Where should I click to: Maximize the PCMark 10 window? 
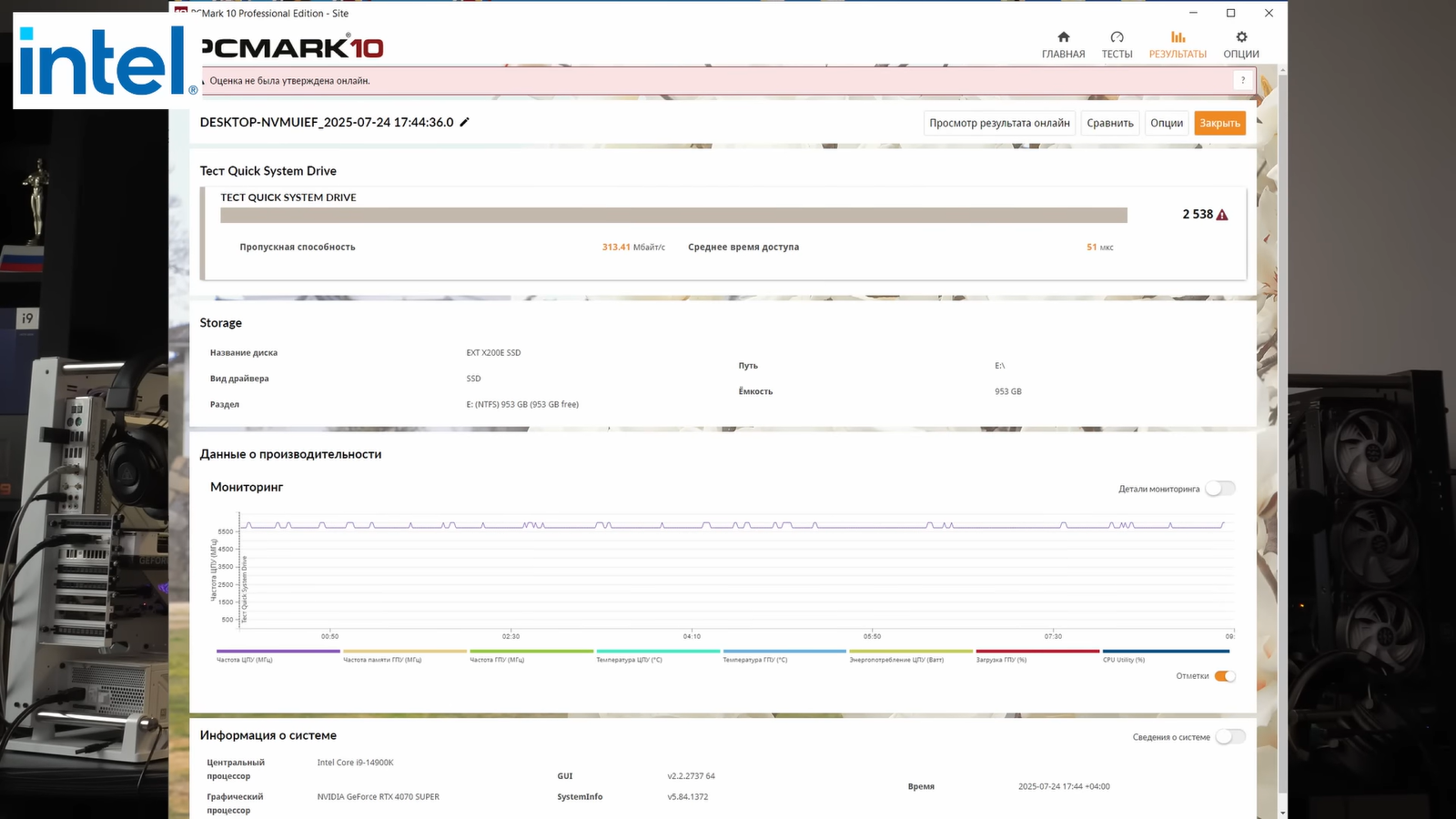[1230, 13]
